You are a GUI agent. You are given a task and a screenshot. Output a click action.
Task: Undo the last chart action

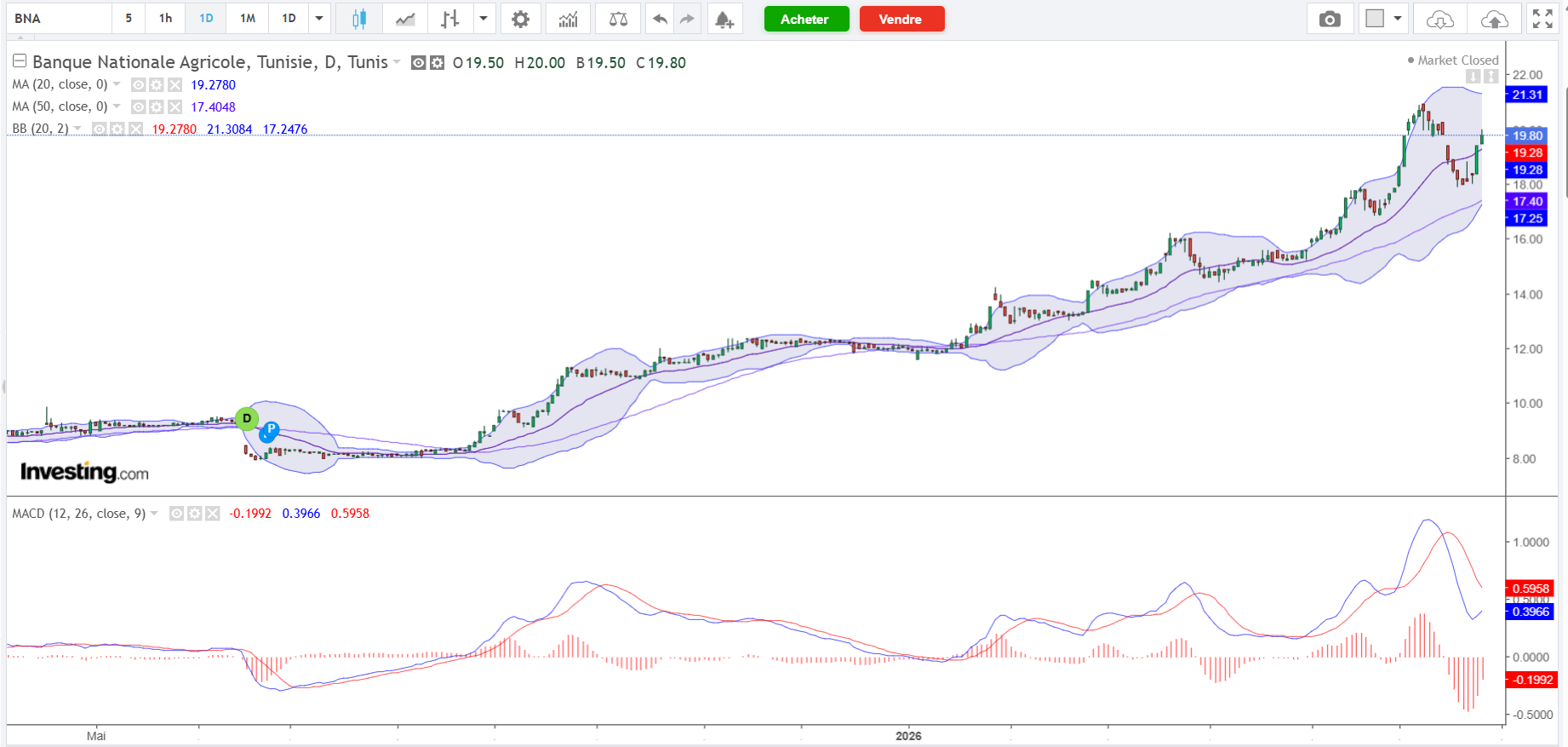pos(660,19)
